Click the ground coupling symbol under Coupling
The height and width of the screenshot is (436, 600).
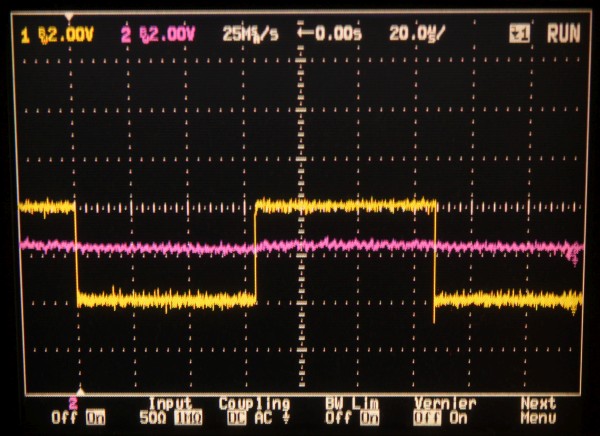(287, 418)
